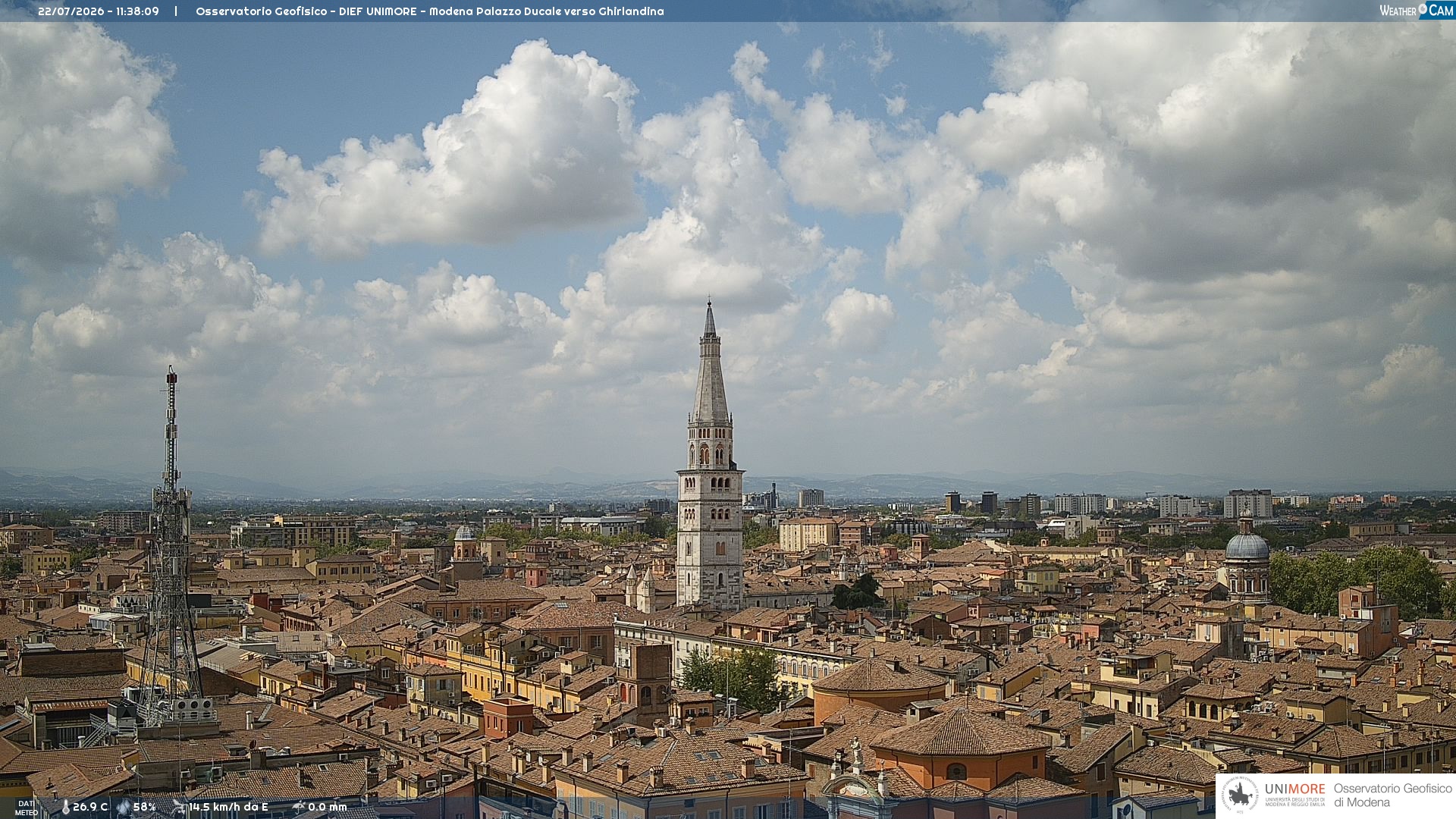Click the anemometer wind speed icon

(179, 807)
